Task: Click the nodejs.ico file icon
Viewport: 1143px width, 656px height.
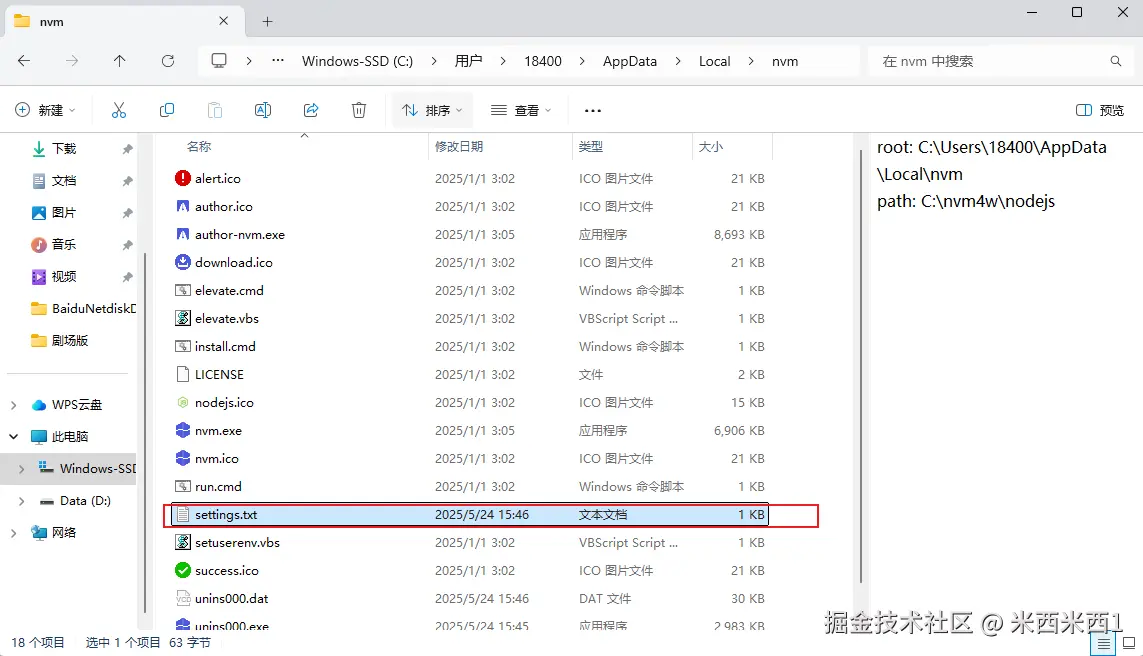Action: (183, 402)
